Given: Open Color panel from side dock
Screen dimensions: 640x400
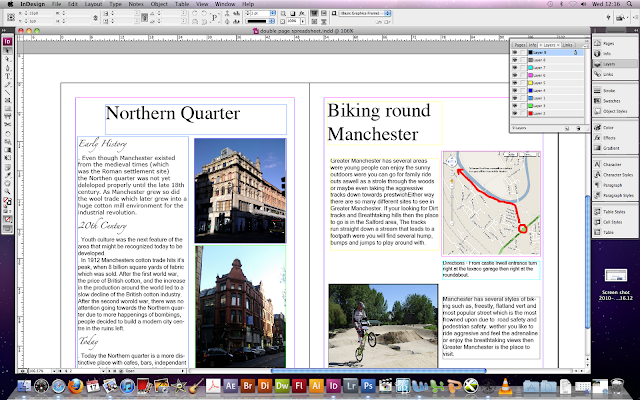Looking at the screenshot, I should coord(615,127).
